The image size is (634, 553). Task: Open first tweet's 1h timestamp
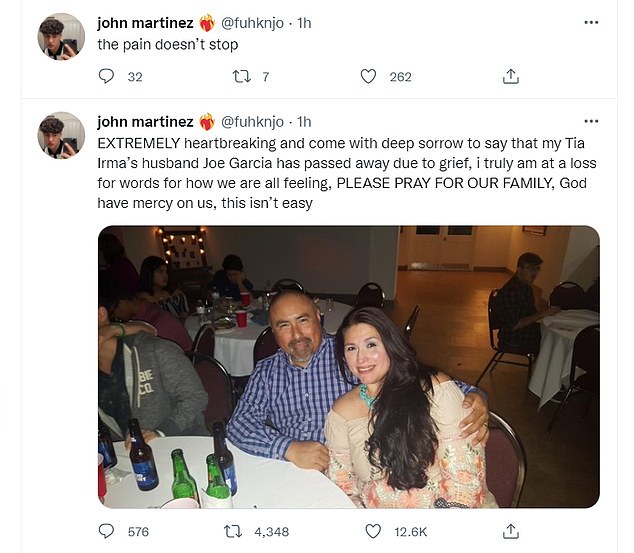[305, 22]
